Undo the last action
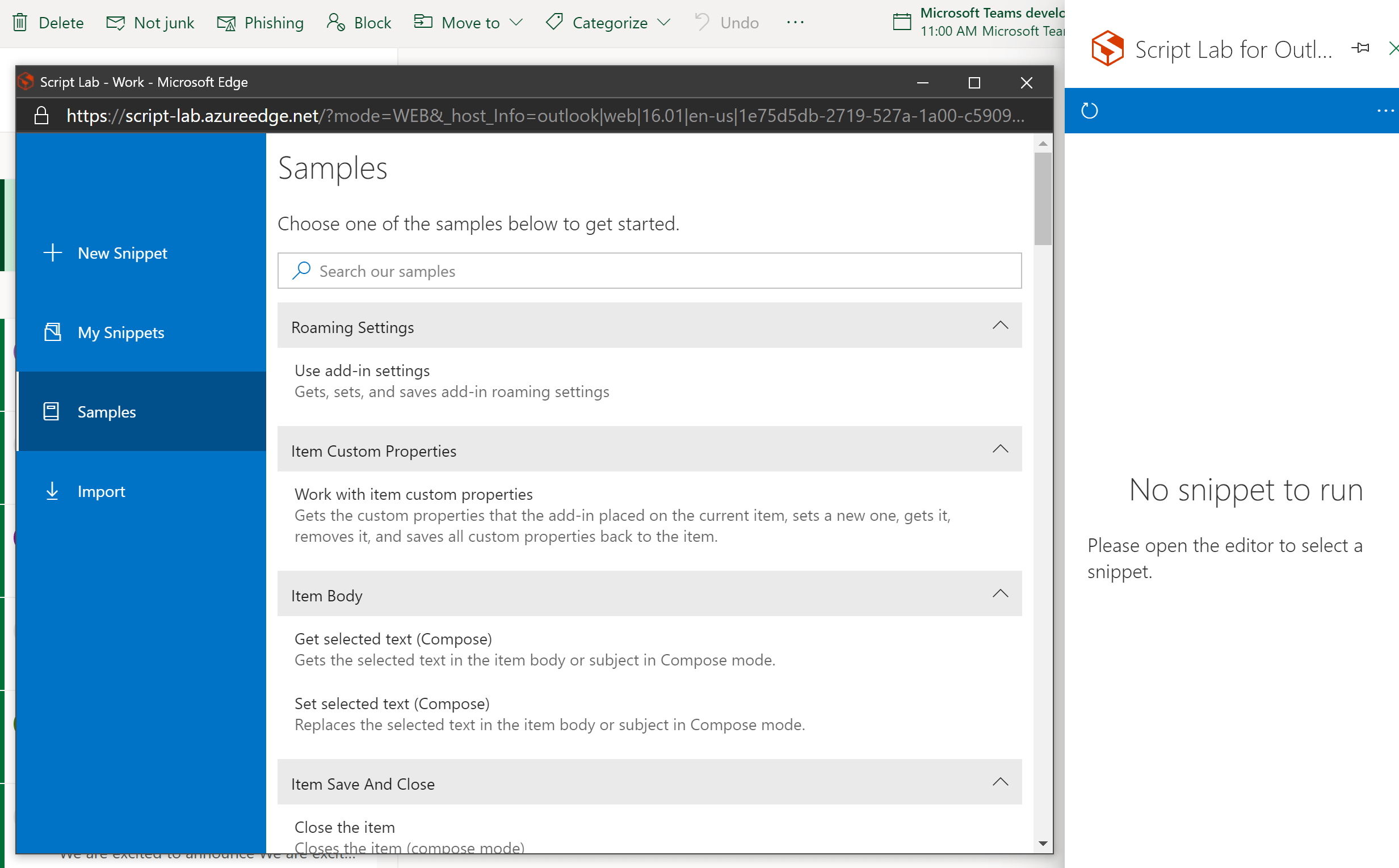The width and height of the screenshot is (1399, 868). pos(726,22)
